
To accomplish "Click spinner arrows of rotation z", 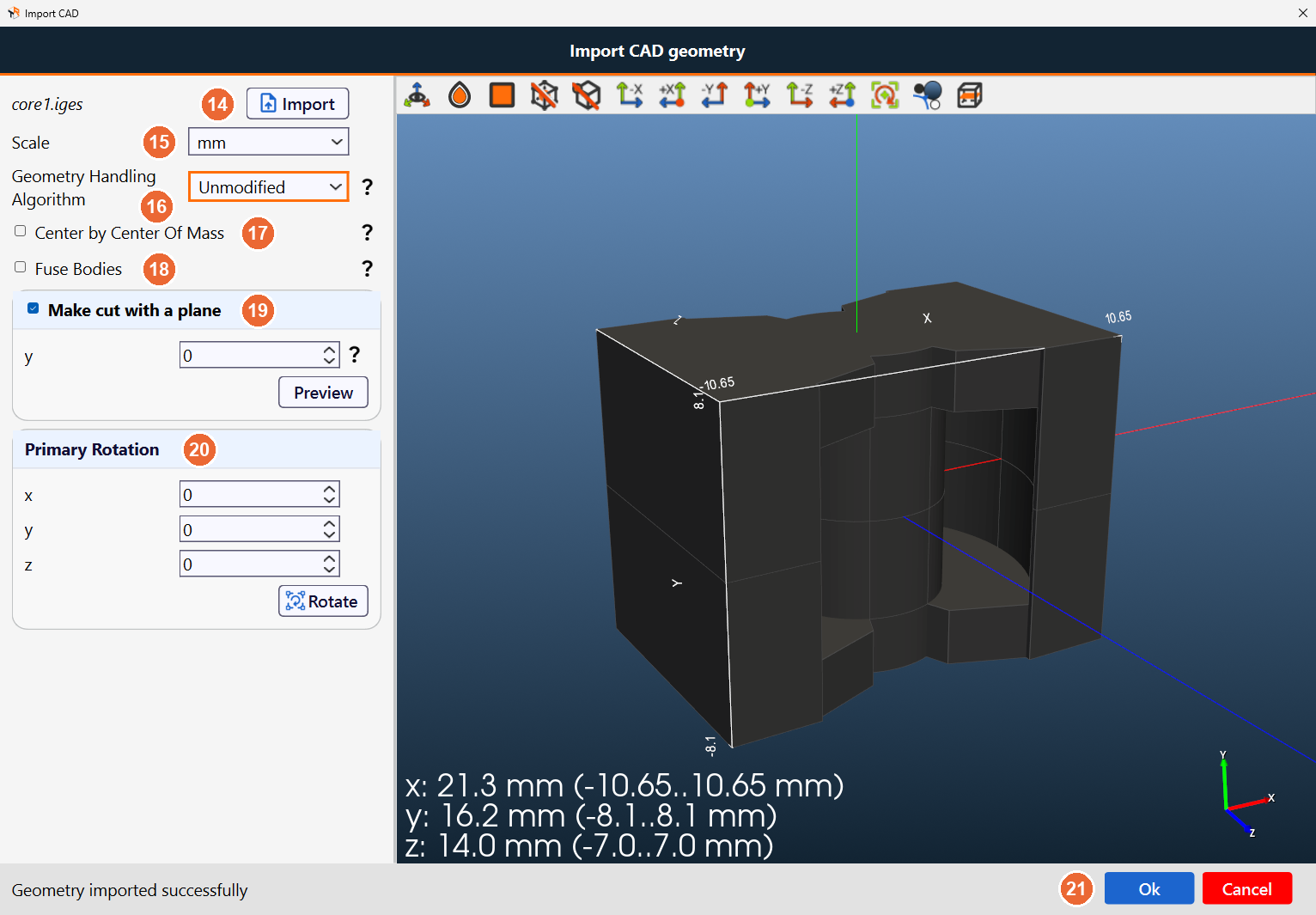I will 330,564.
